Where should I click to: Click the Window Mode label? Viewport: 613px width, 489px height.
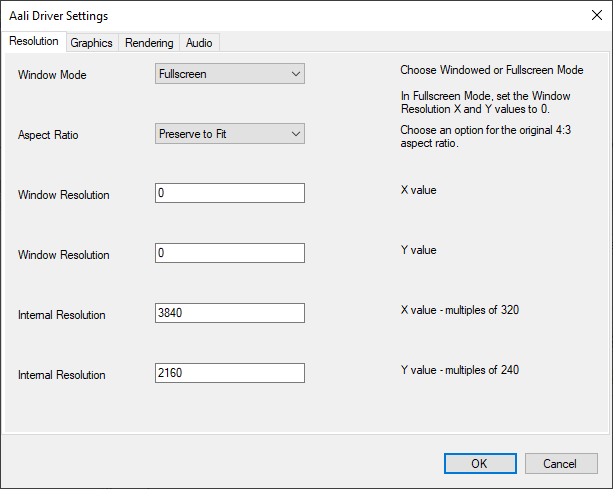(52, 75)
